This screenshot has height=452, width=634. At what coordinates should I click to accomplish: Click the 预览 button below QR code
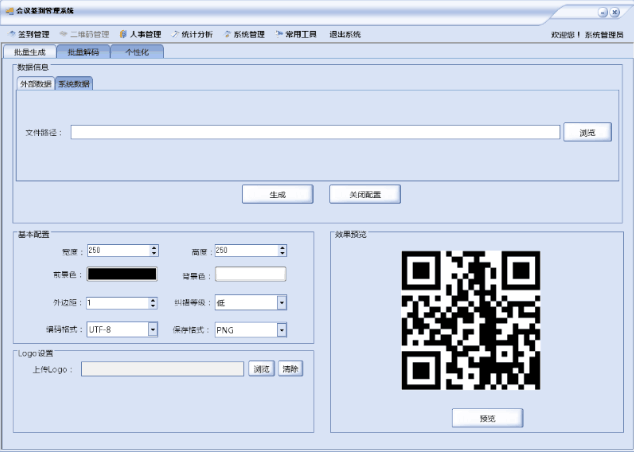(x=487, y=417)
